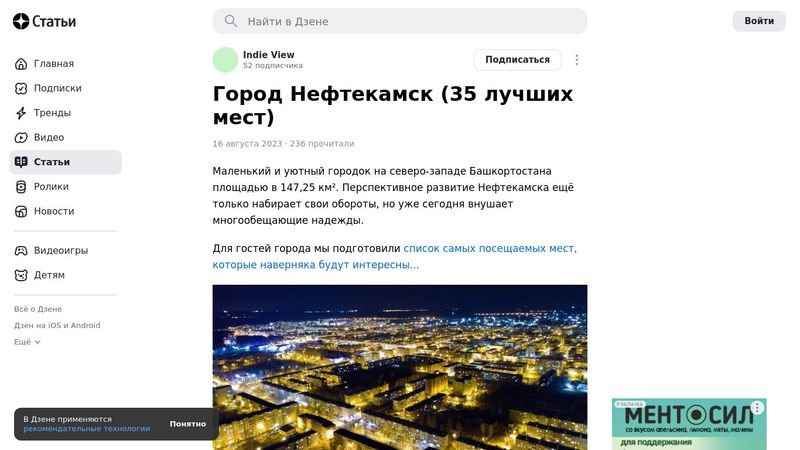The width and height of the screenshot is (800, 450).
Task: Open Подписки sidebar icon
Action: coord(21,88)
